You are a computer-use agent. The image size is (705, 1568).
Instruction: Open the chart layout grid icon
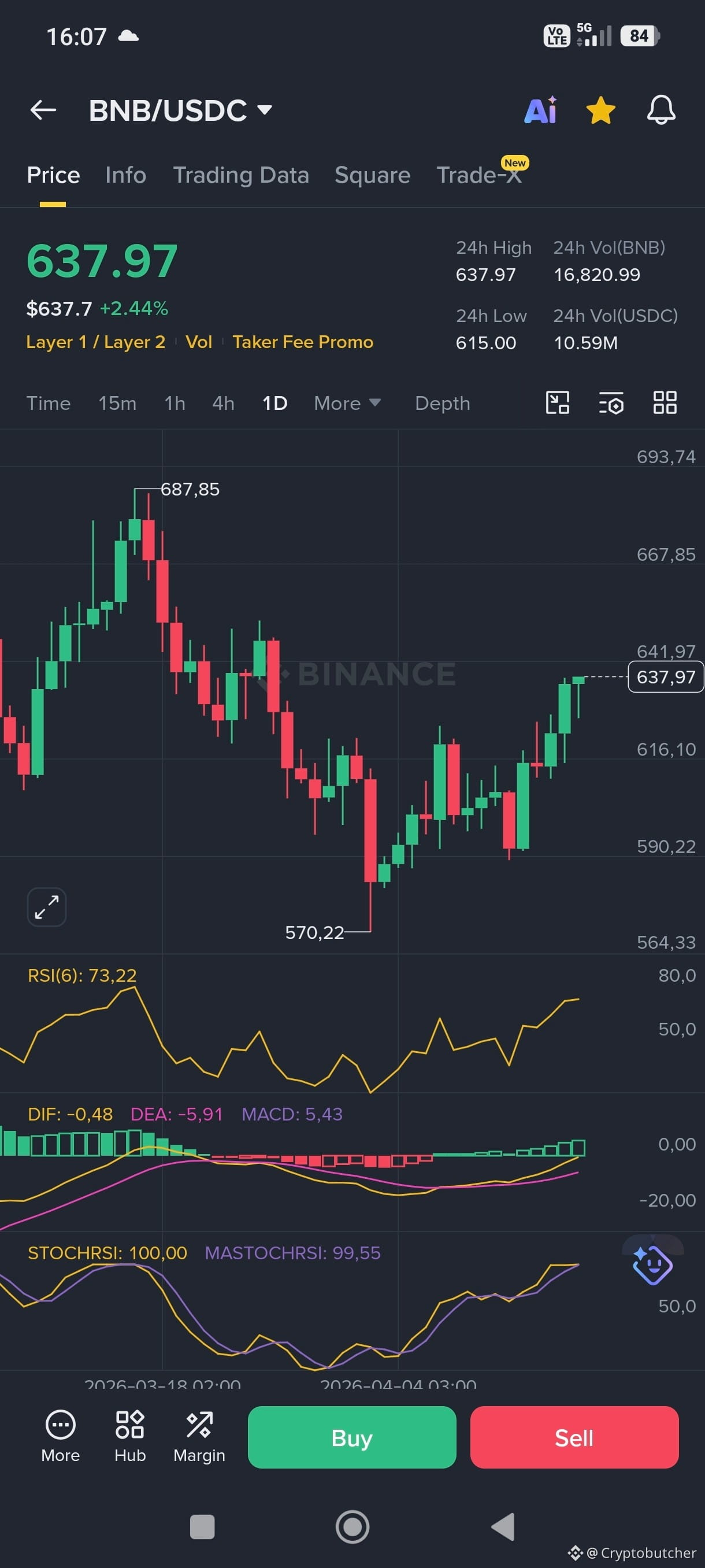(665, 403)
